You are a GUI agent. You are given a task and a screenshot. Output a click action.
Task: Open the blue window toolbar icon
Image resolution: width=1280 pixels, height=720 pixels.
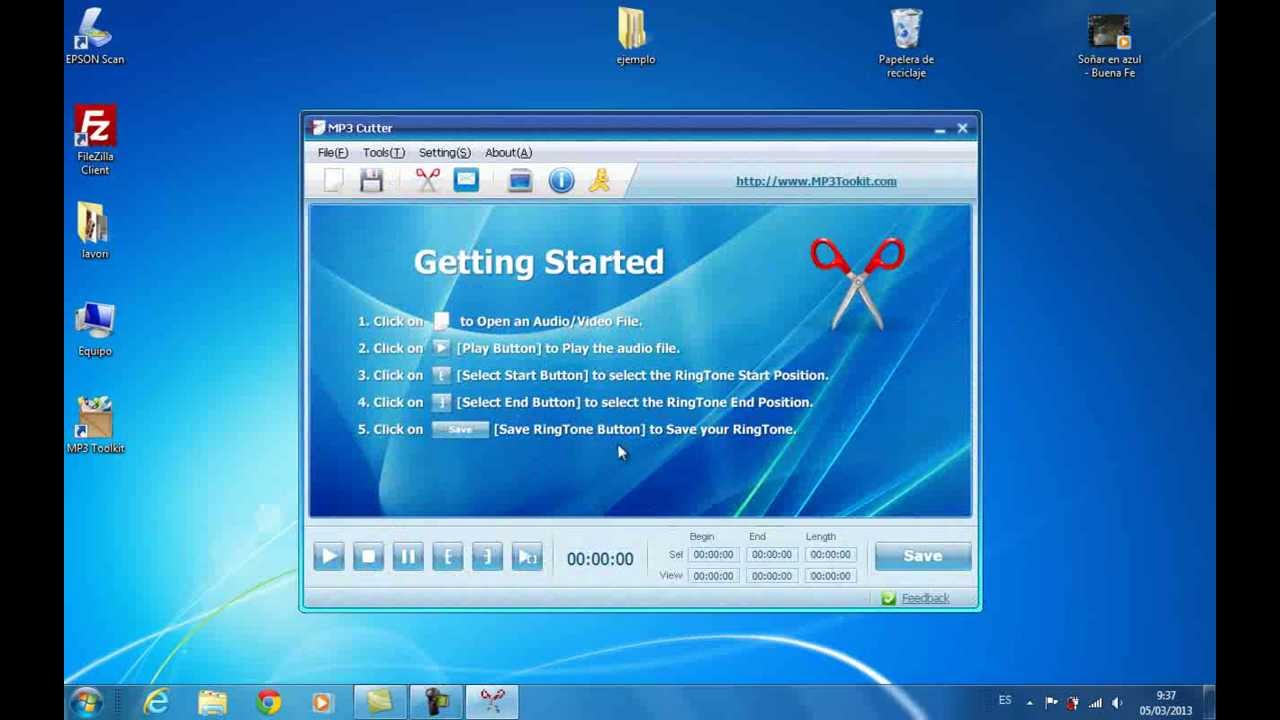[520, 180]
